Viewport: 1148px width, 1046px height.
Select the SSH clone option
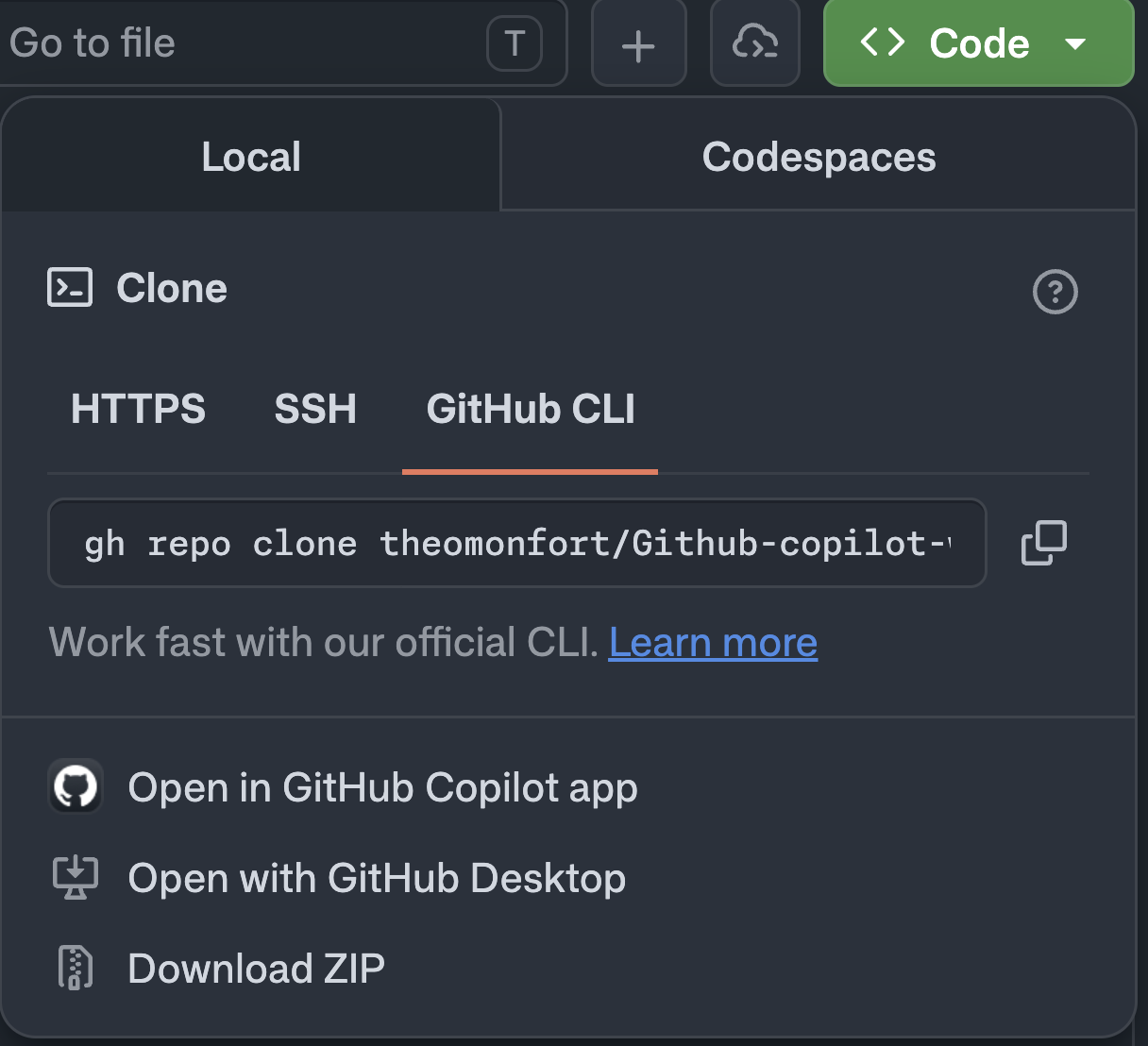click(x=315, y=409)
